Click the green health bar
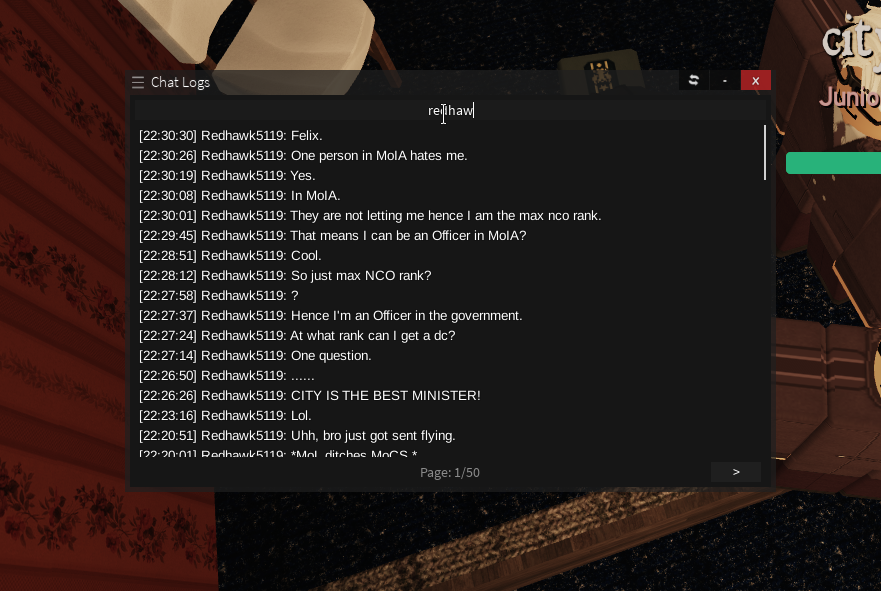The image size is (881, 591). pos(833,163)
